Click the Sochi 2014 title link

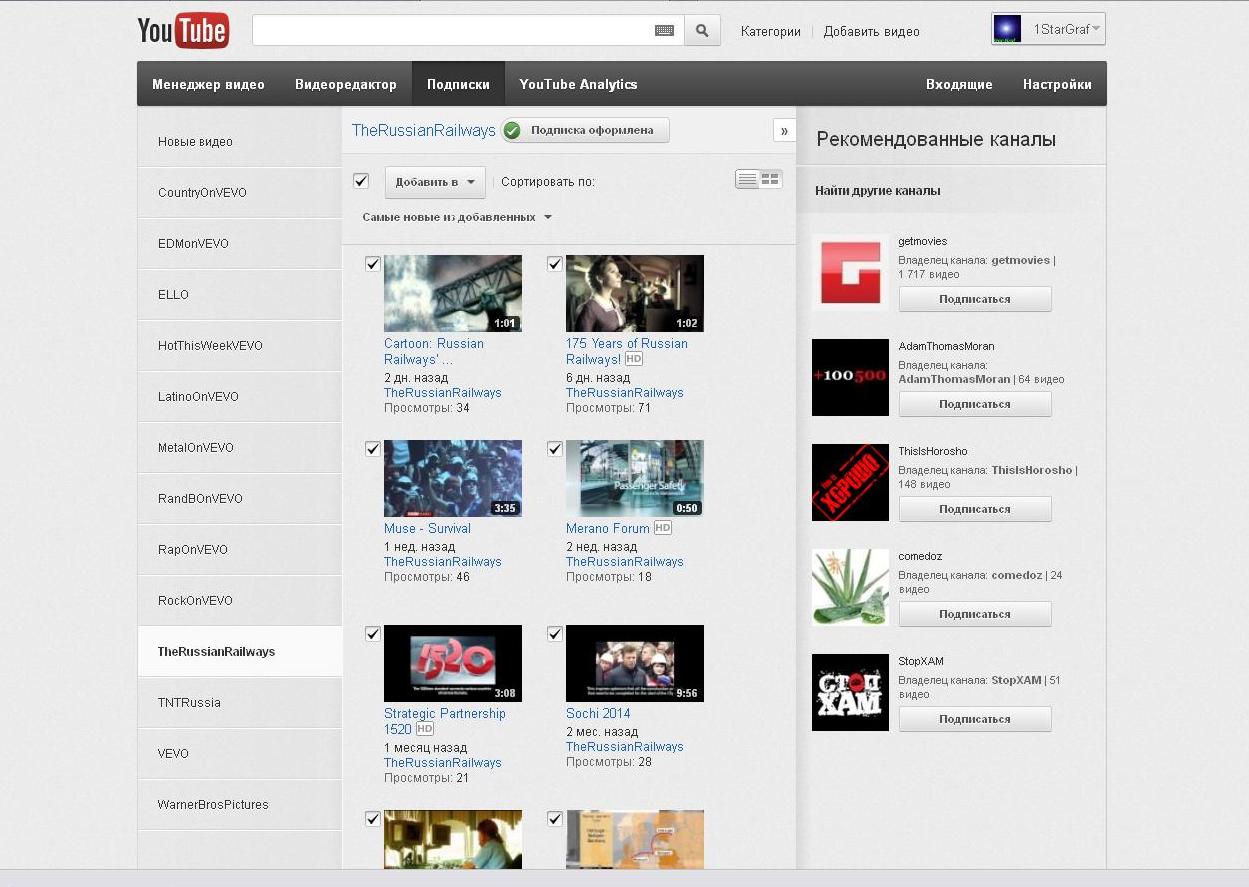(598, 713)
